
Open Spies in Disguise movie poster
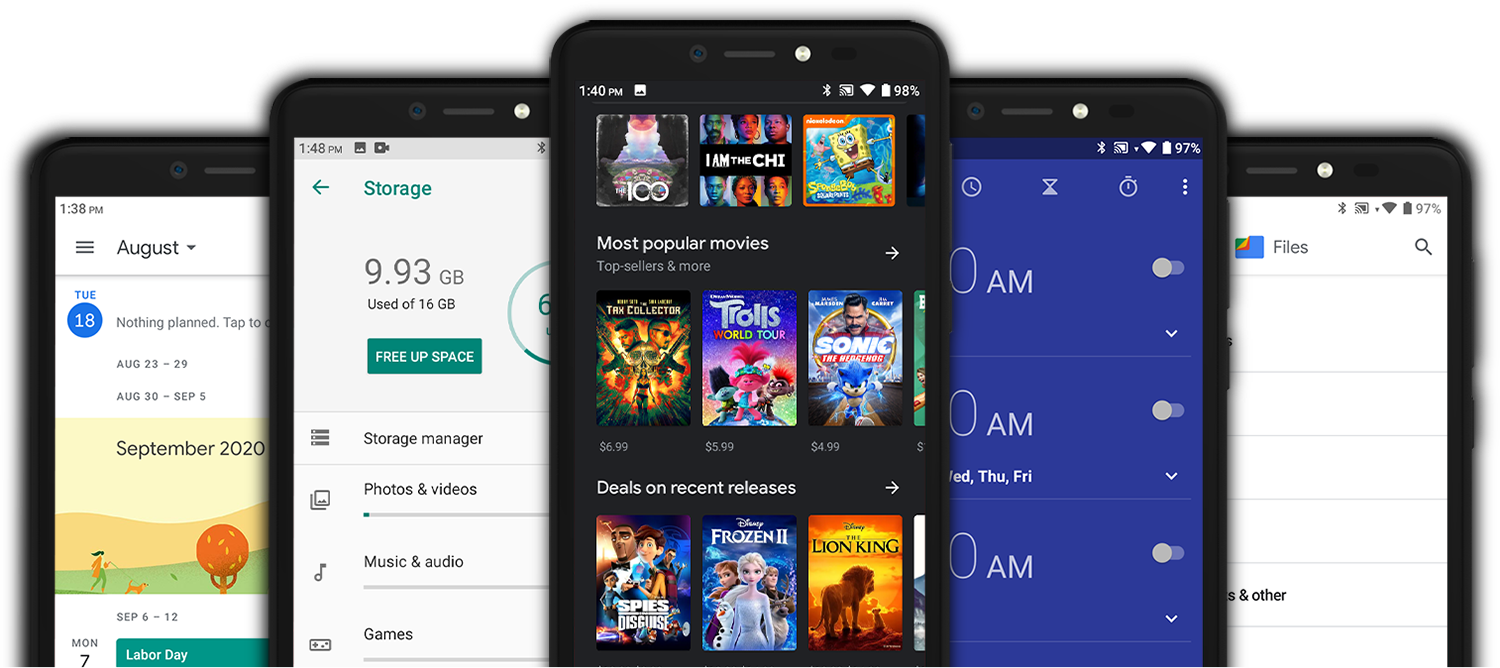[643, 583]
